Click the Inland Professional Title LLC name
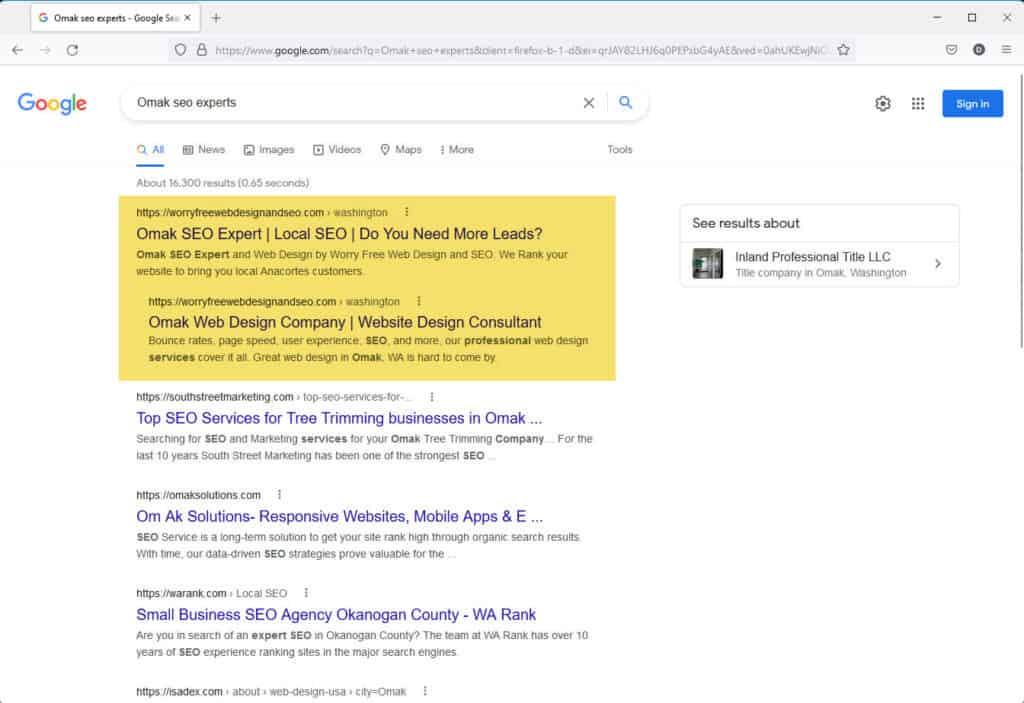The width and height of the screenshot is (1024, 703). 812,257
